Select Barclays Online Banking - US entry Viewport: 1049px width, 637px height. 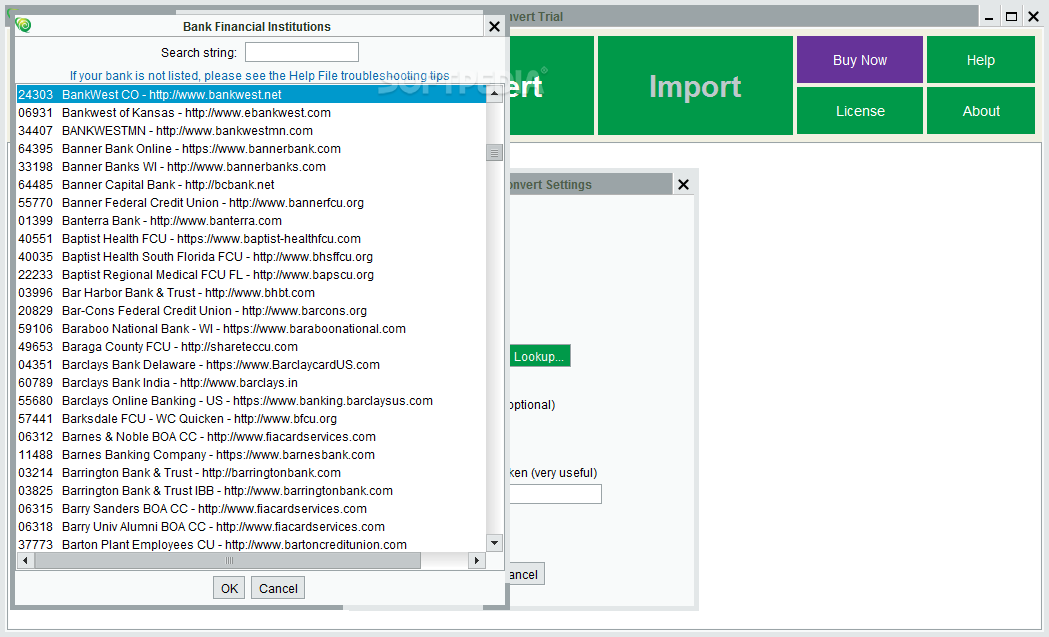point(252,401)
